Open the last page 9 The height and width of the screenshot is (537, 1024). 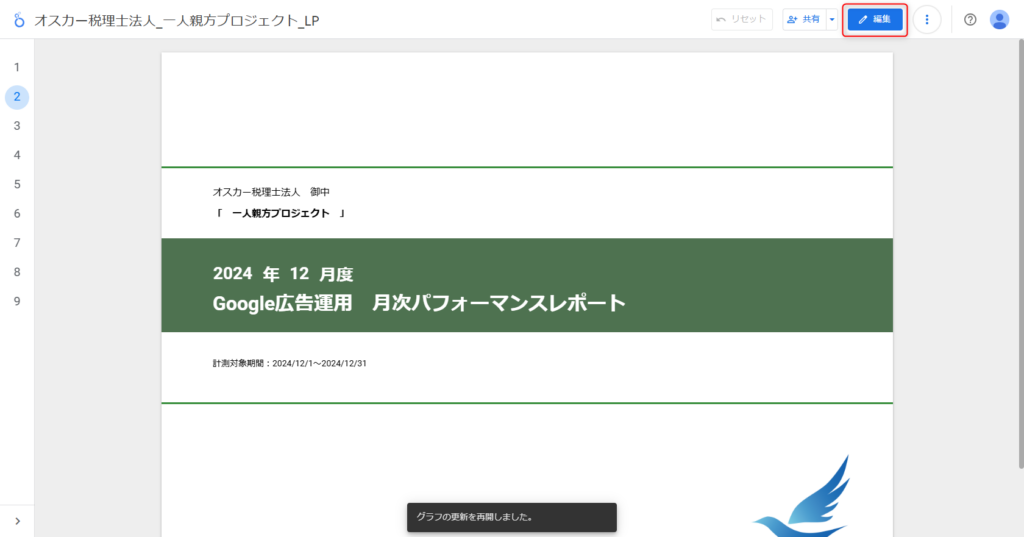tap(17, 301)
